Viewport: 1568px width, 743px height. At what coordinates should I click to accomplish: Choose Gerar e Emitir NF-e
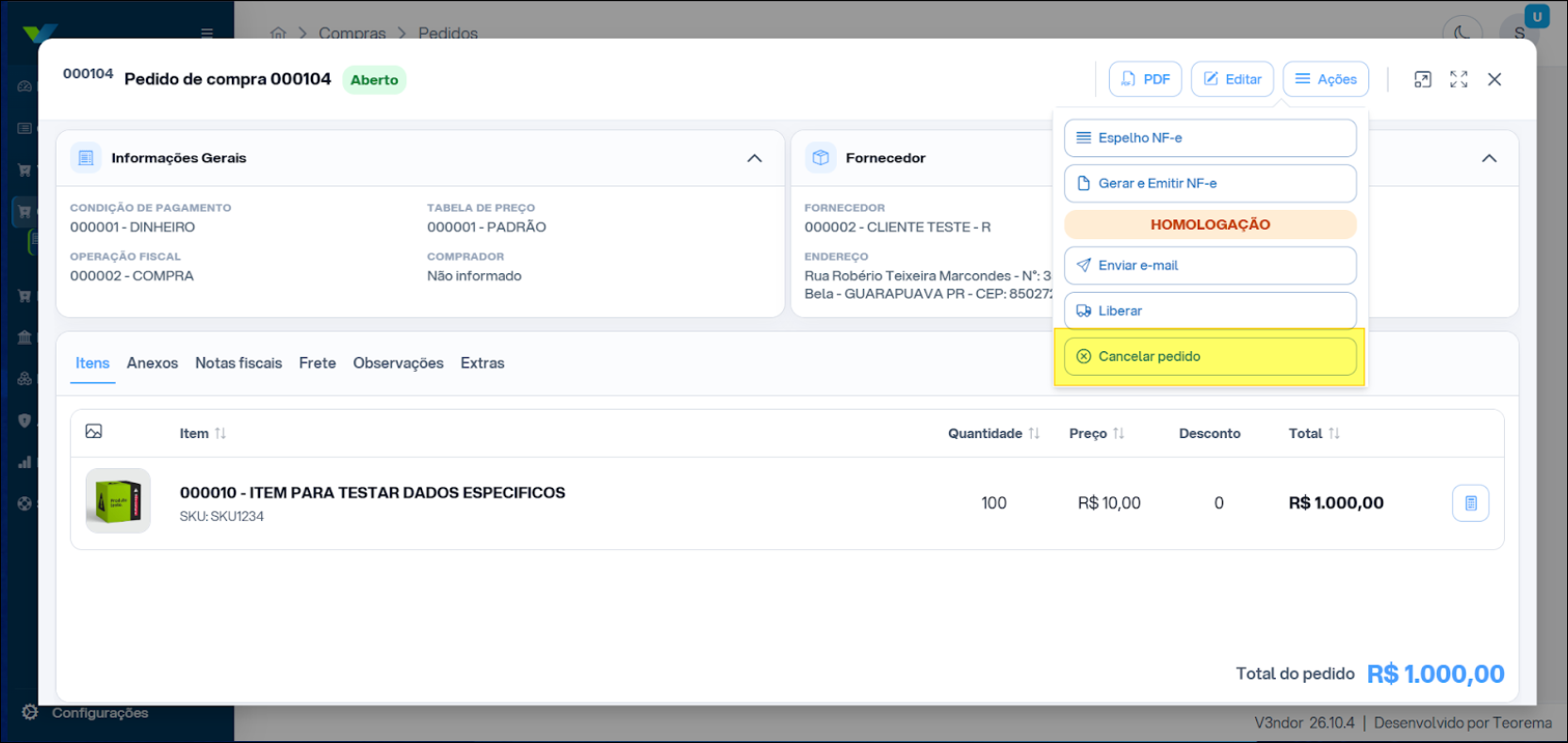pyautogui.click(x=1210, y=184)
